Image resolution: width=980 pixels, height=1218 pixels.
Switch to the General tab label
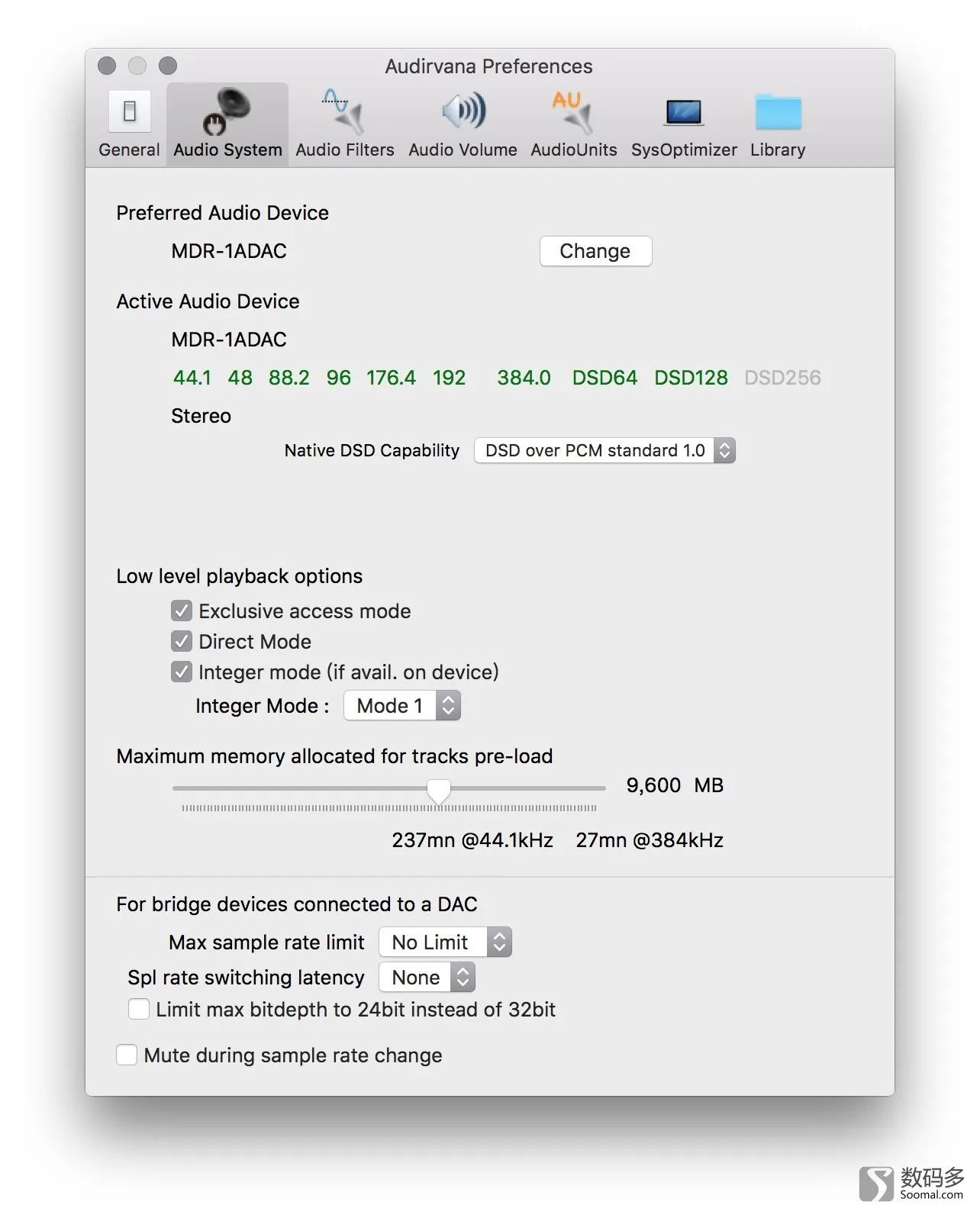pyautogui.click(x=129, y=150)
